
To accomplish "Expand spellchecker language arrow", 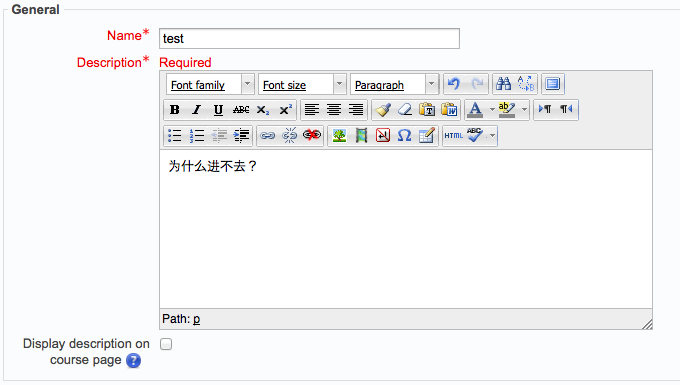I will 492,136.
